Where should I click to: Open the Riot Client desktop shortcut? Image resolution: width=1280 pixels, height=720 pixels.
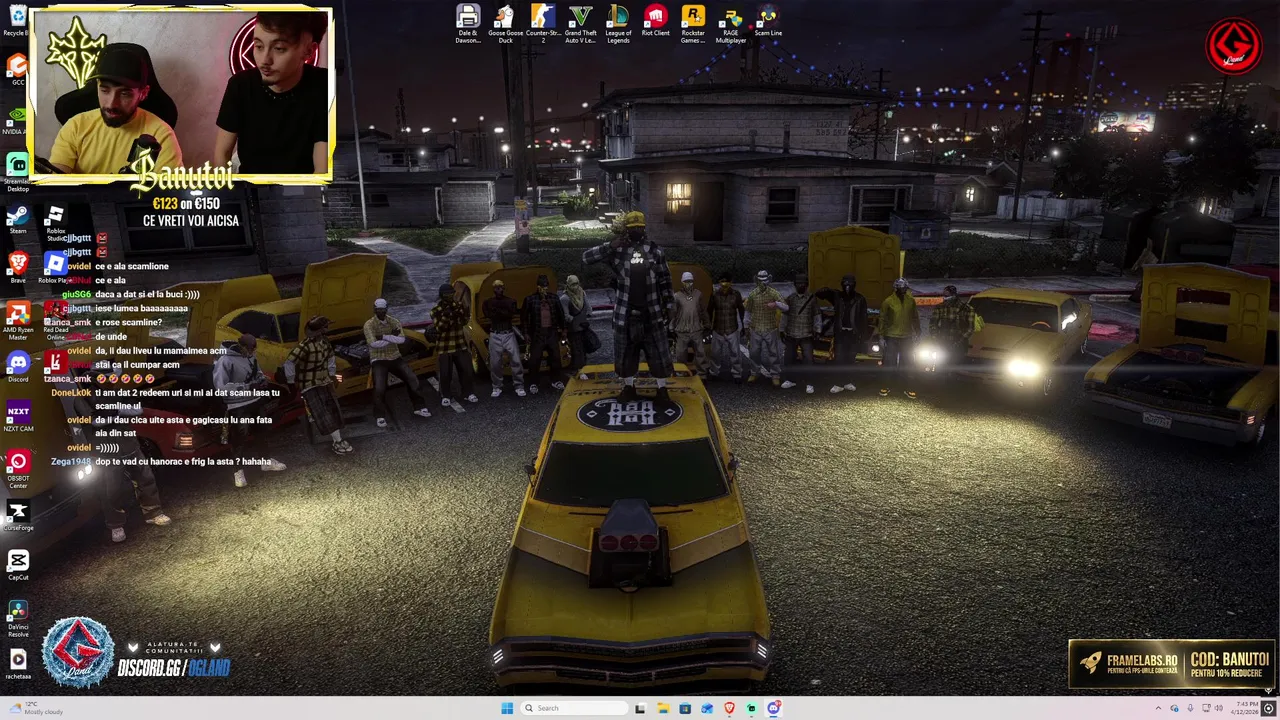pyautogui.click(x=655, y=20)
